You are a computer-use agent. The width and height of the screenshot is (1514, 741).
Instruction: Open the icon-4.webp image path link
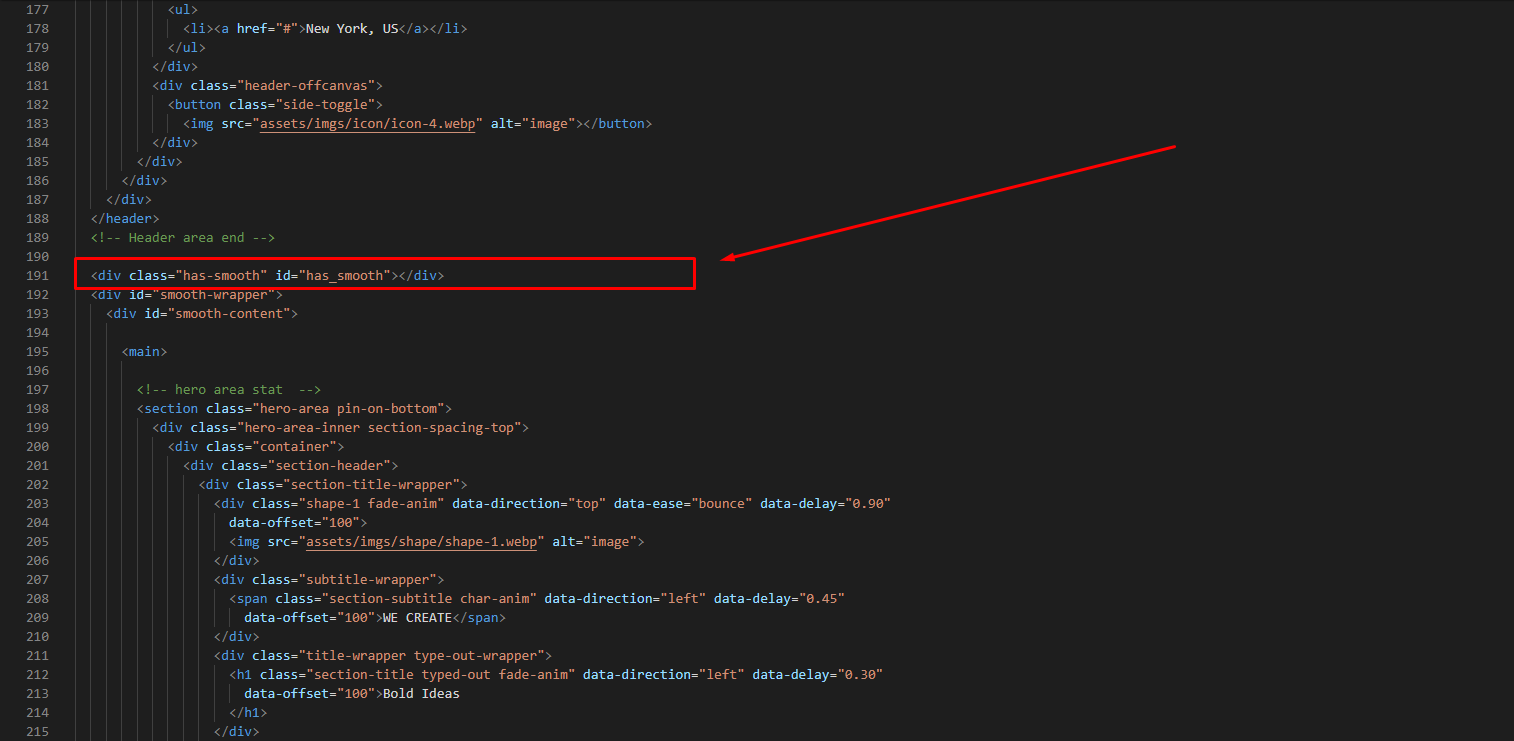[x=372, y=123]
